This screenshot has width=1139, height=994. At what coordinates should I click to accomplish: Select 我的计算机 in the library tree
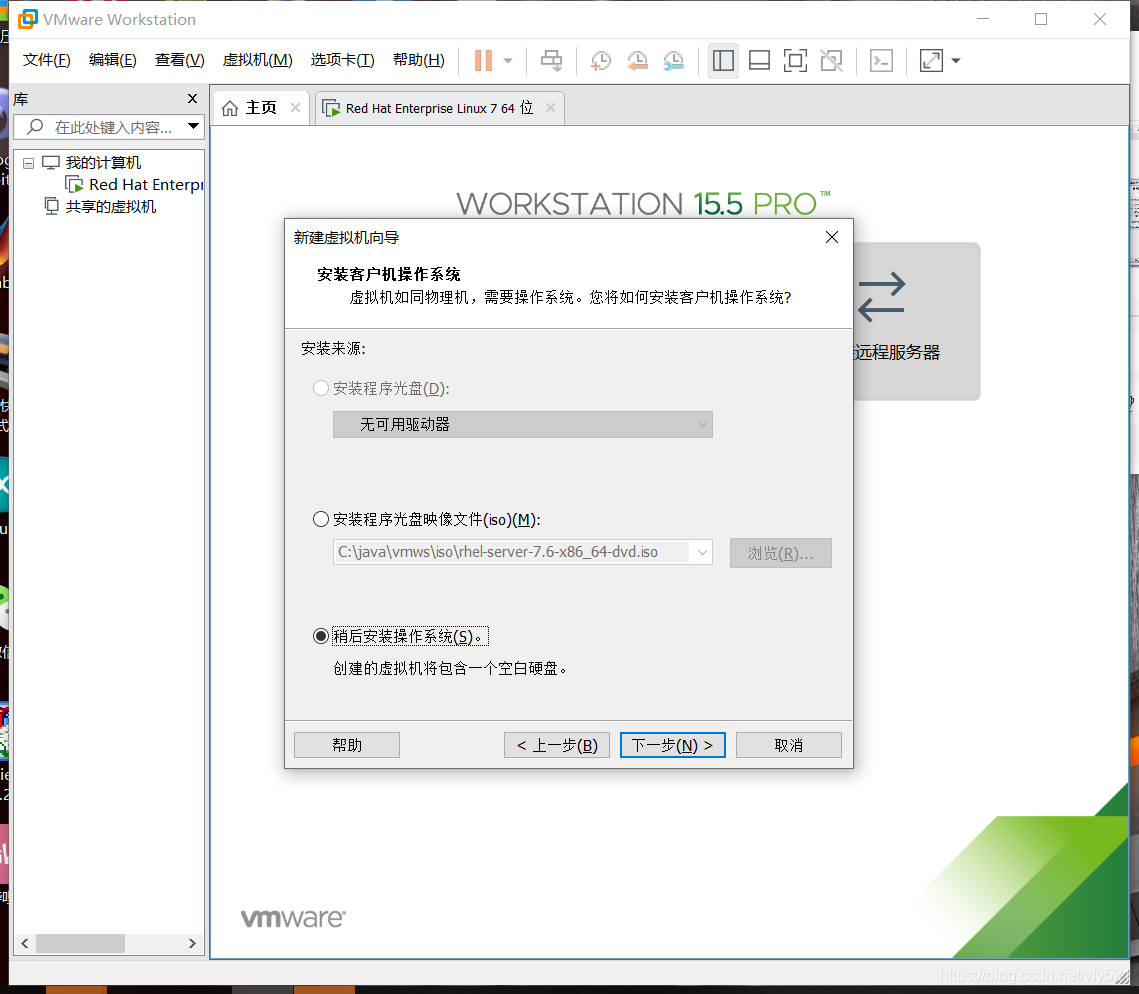[102, 163]
